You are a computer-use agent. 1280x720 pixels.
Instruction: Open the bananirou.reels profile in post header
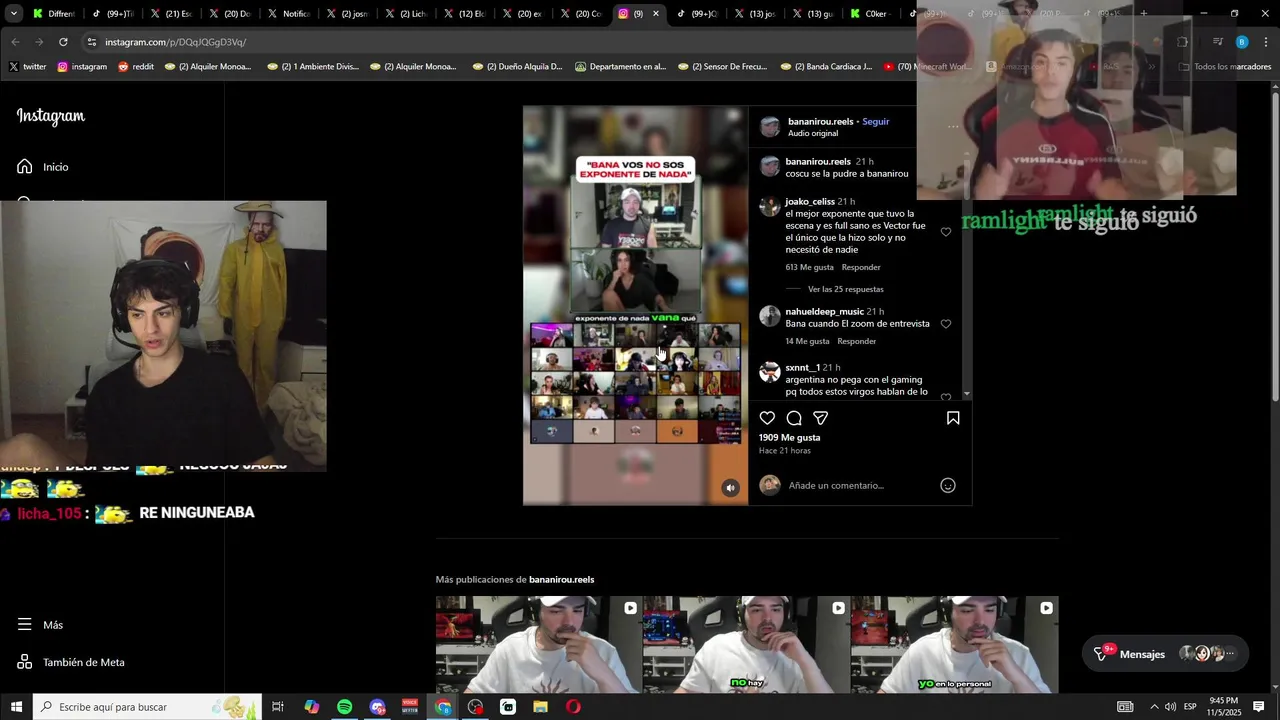click(821, 122)
